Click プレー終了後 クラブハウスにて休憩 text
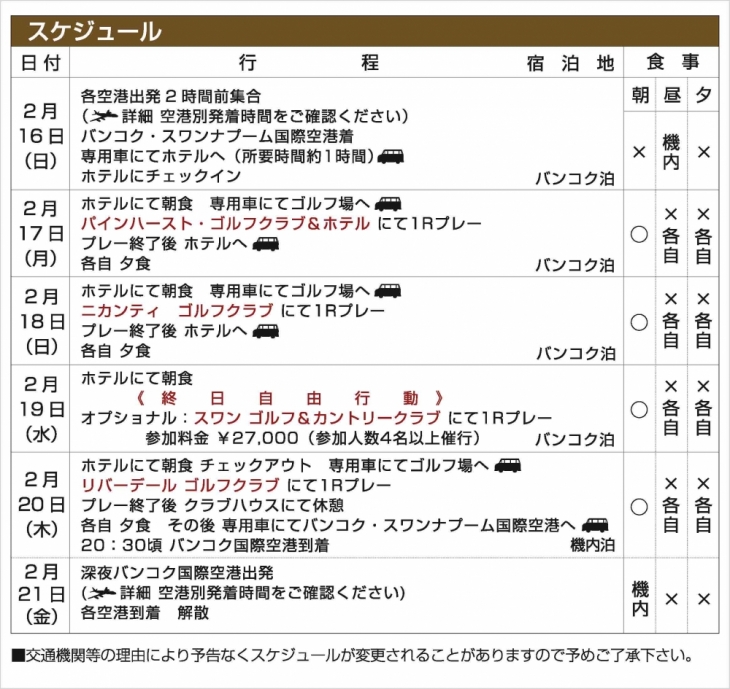This screenshot has width=730, height=689. pos(212,506)
